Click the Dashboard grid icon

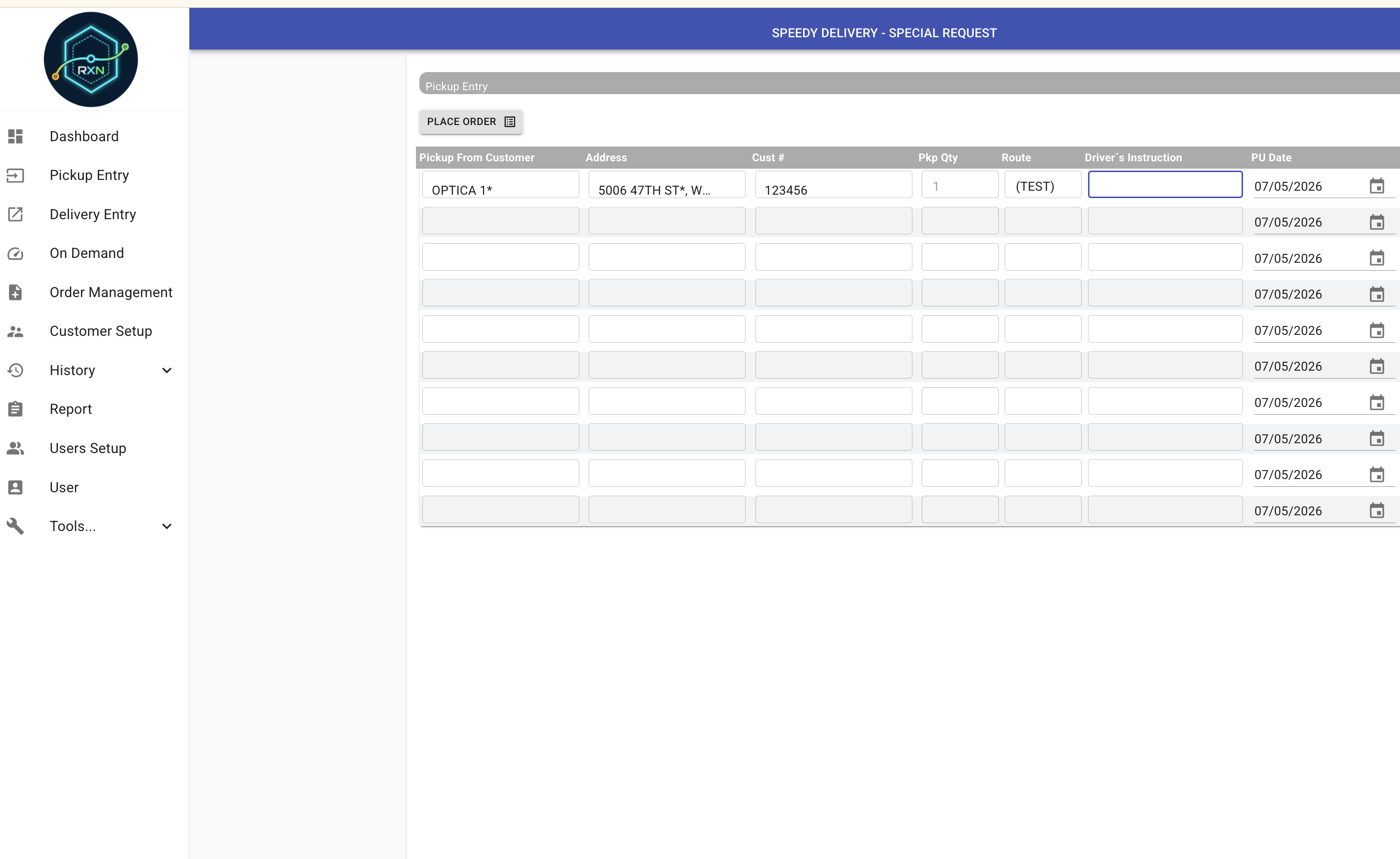15,136
